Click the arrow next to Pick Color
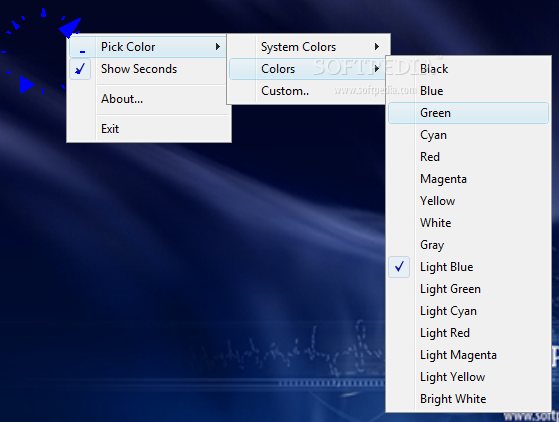Viewport: 559px width, 422px height. coord(217,47)
